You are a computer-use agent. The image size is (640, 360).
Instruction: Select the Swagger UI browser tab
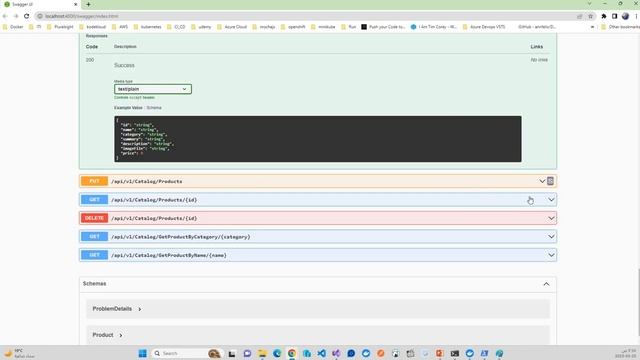pyautogui.click(x=40, y=4)
